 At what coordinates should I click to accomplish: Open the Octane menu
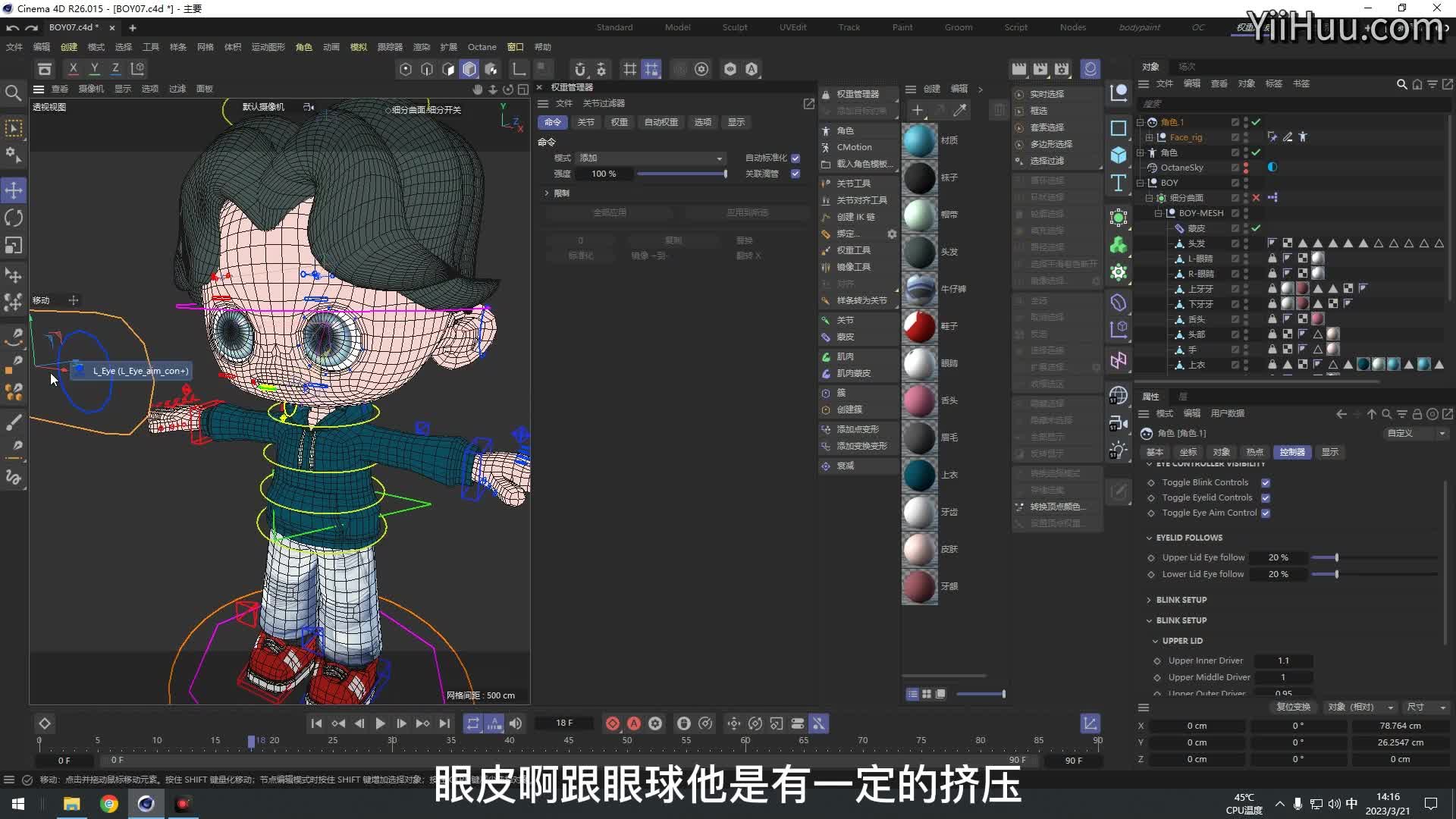(x=482, y=47)
